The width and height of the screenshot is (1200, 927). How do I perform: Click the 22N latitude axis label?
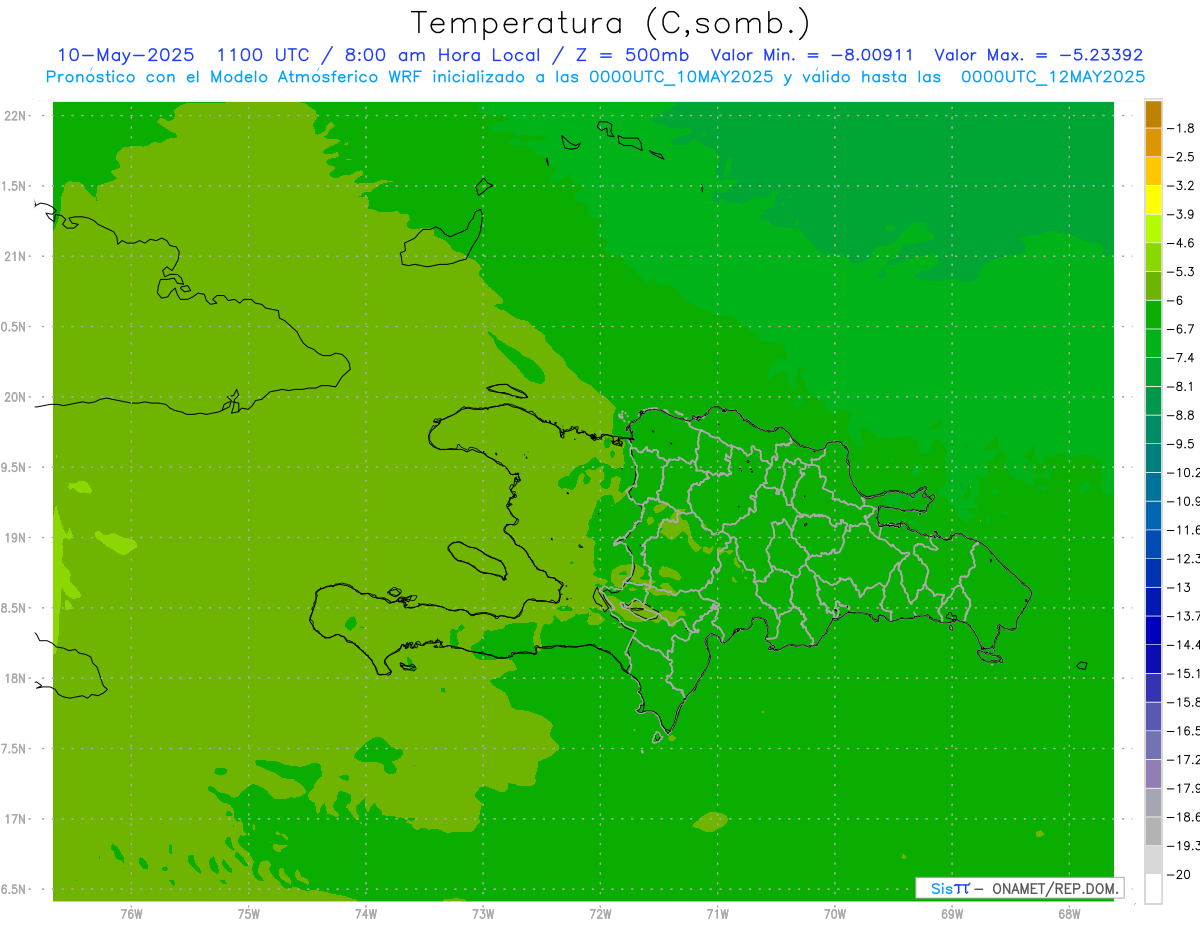(16, 116)
